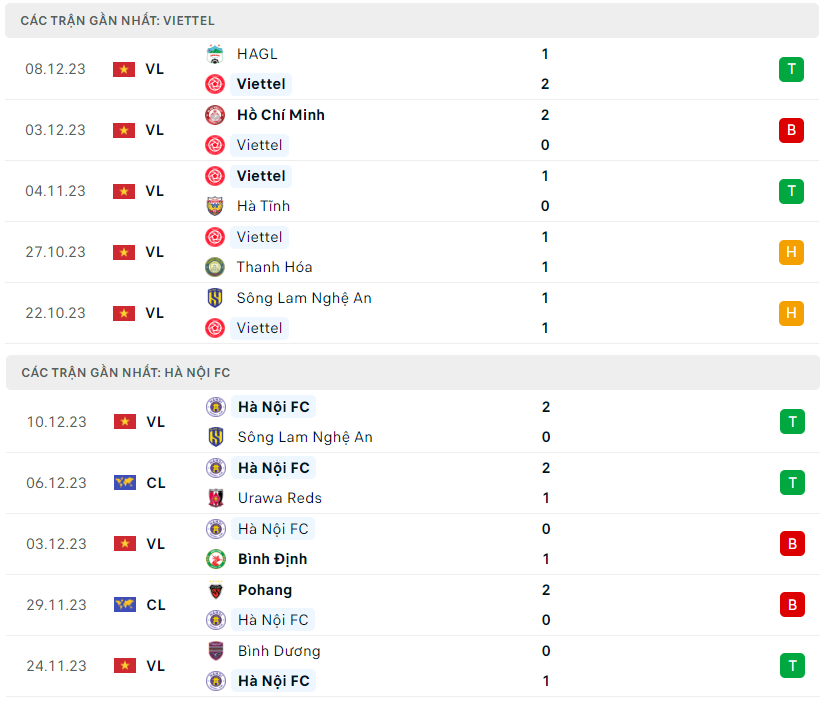Click the HAGL club logo

pyautogui.click(x=215, y=54)
